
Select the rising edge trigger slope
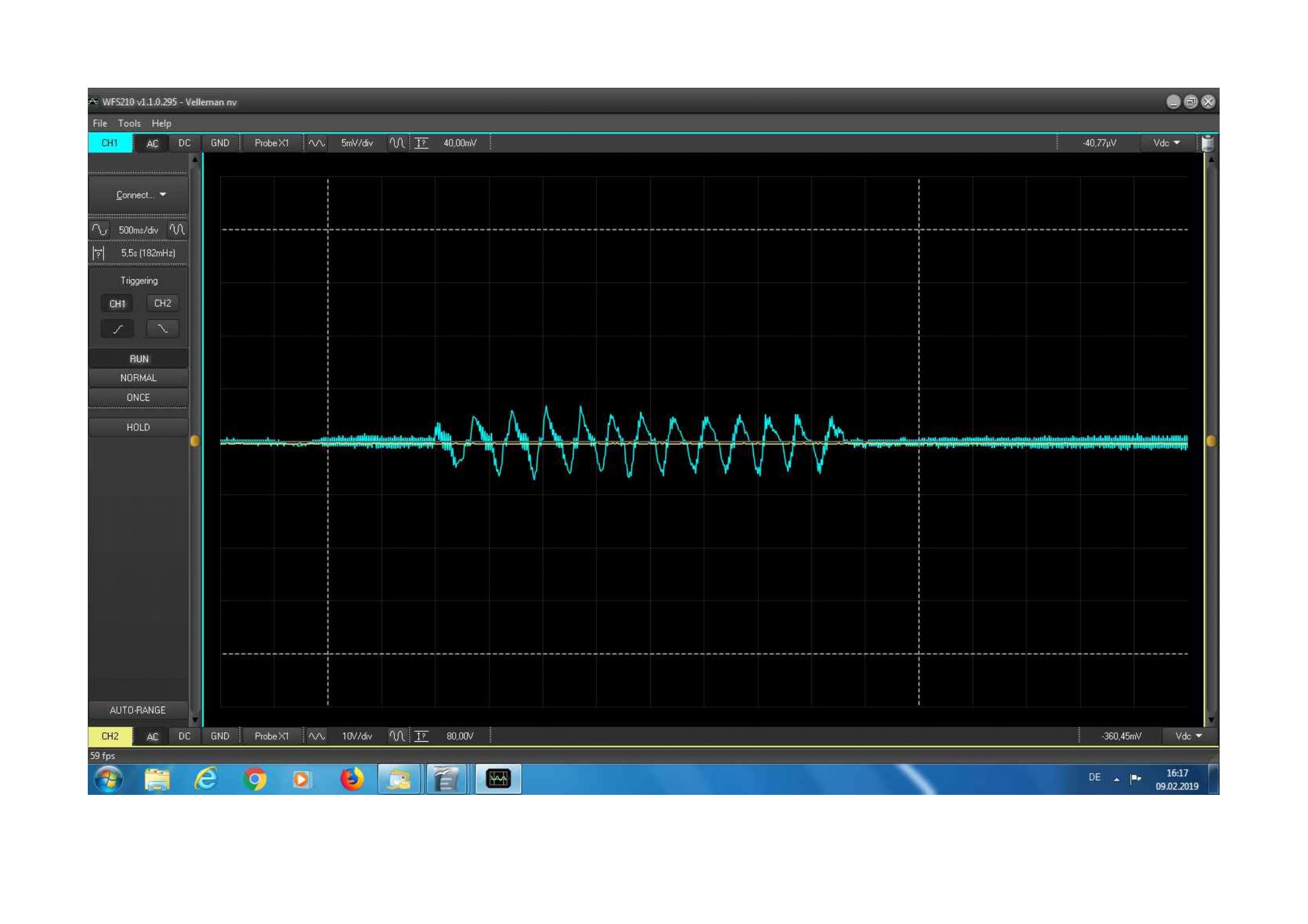tap(117, 329)
